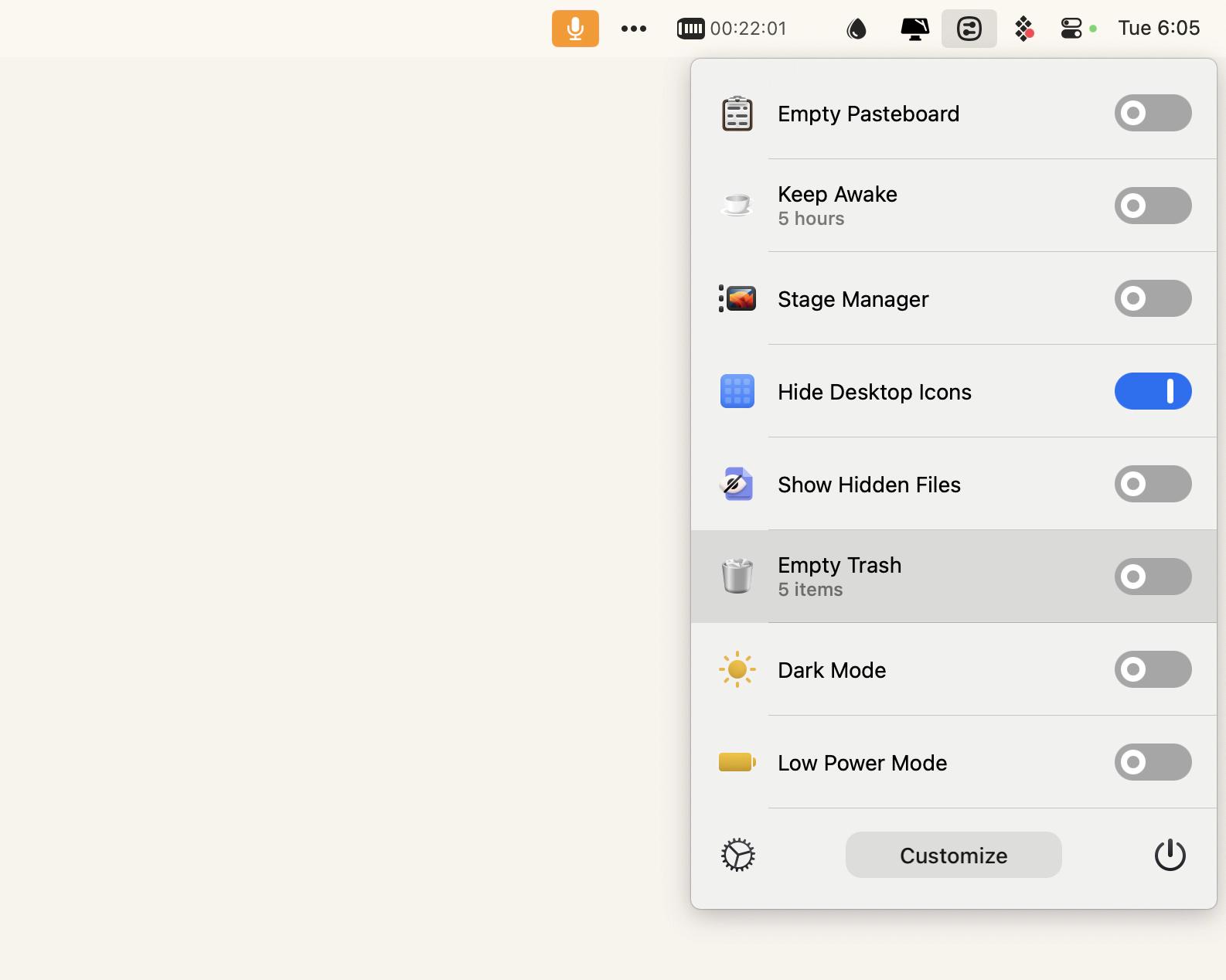Flip the Empty Trash switch
Screen dimensions: 1226x980
click(1153, 577)
